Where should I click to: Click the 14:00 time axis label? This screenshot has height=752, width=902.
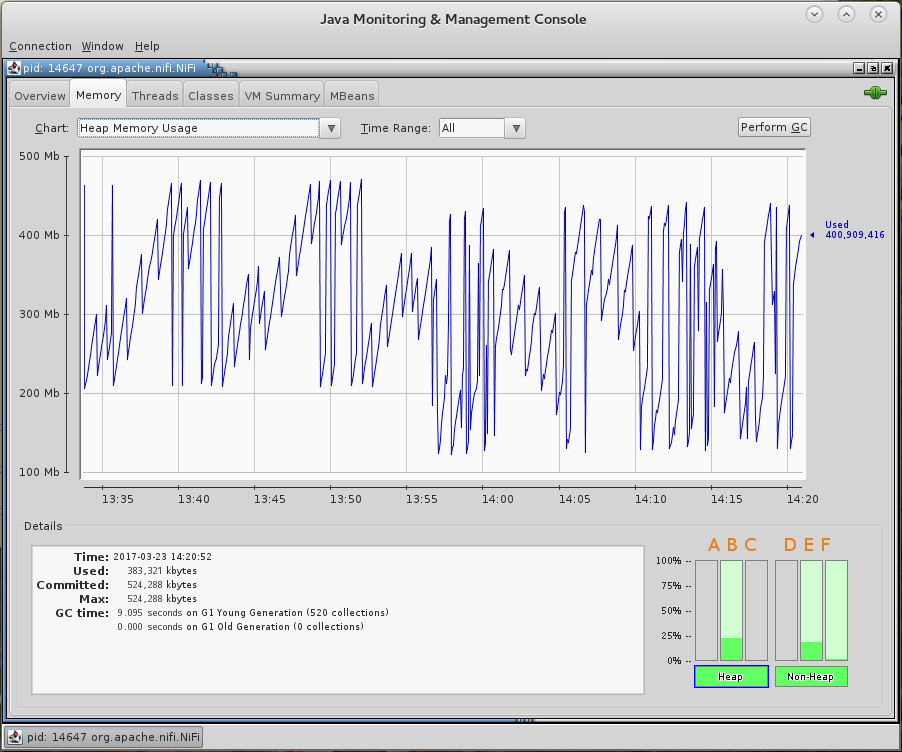(498, 499)
